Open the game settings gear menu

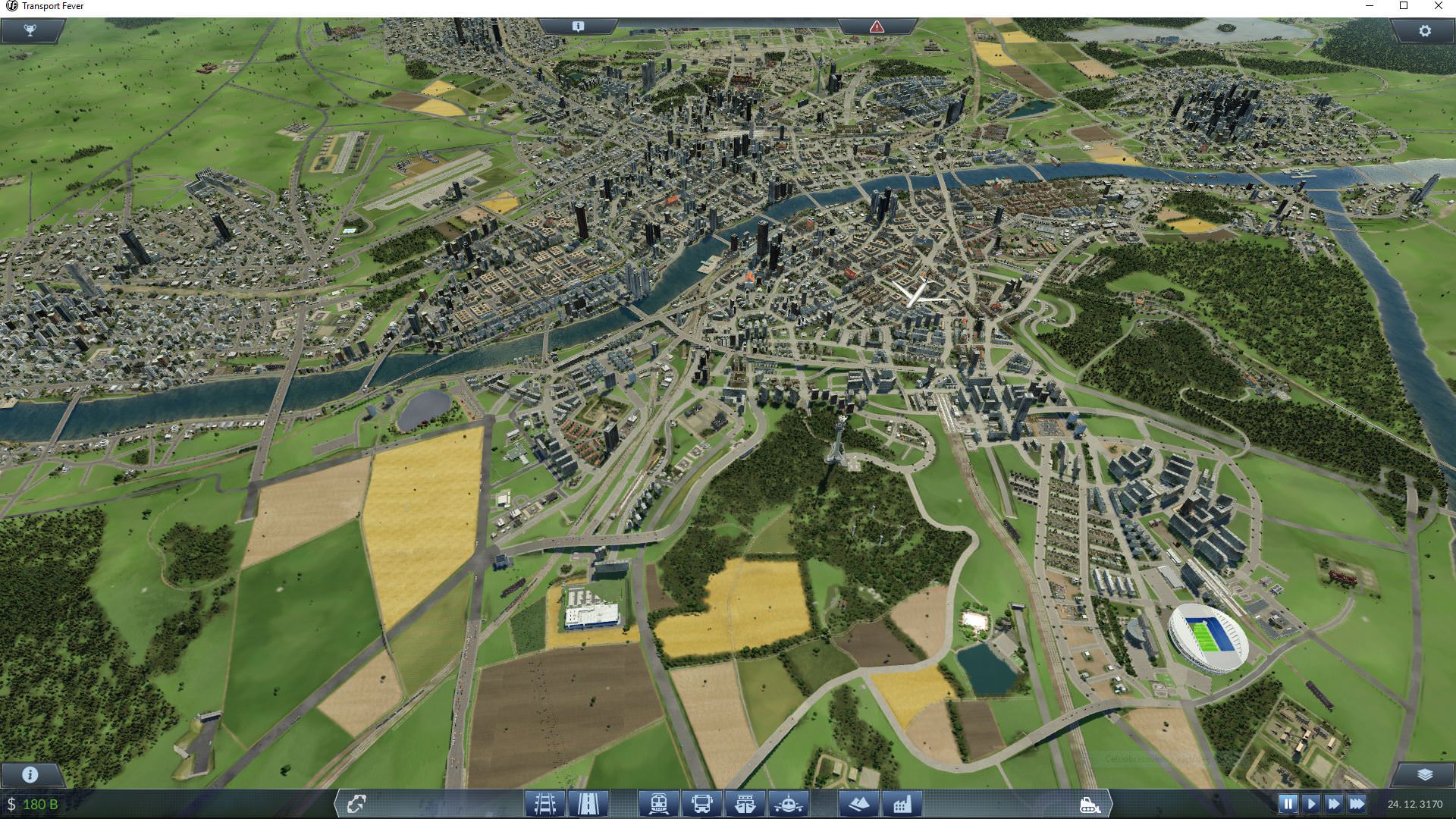[x=1425, y=30]
